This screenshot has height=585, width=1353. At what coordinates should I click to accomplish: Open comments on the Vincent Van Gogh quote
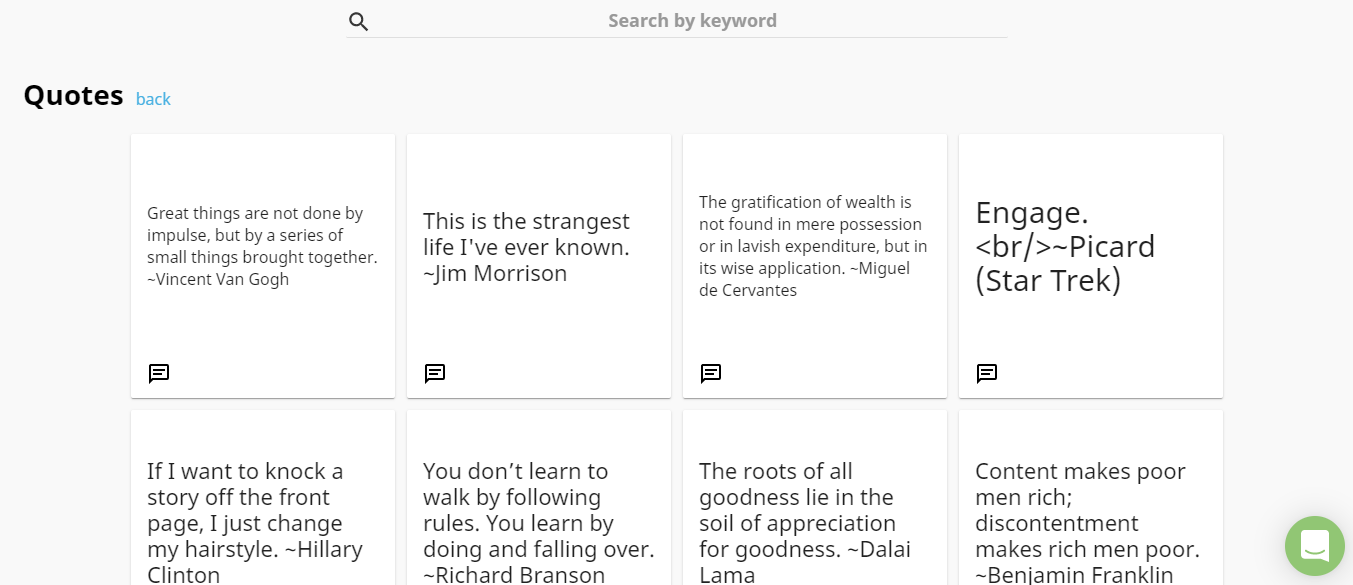158,373
